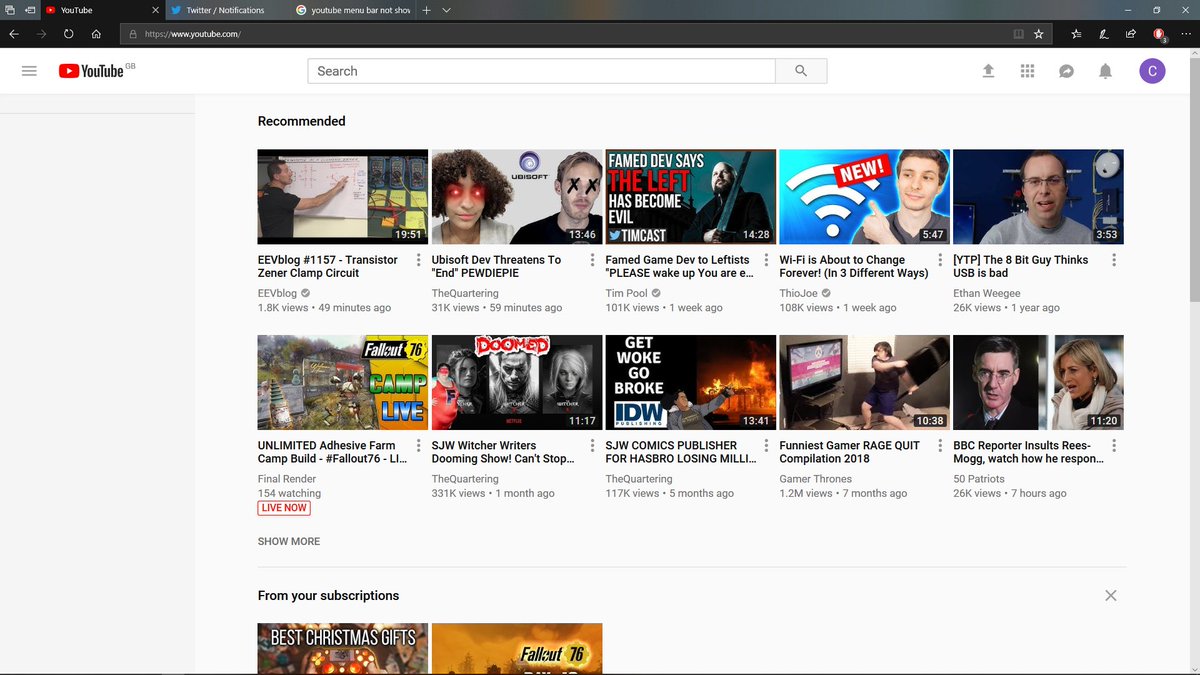Click SHOW MORE under Recommended
This screenshot has width=1200, height=675.
[x=289, y=541]
